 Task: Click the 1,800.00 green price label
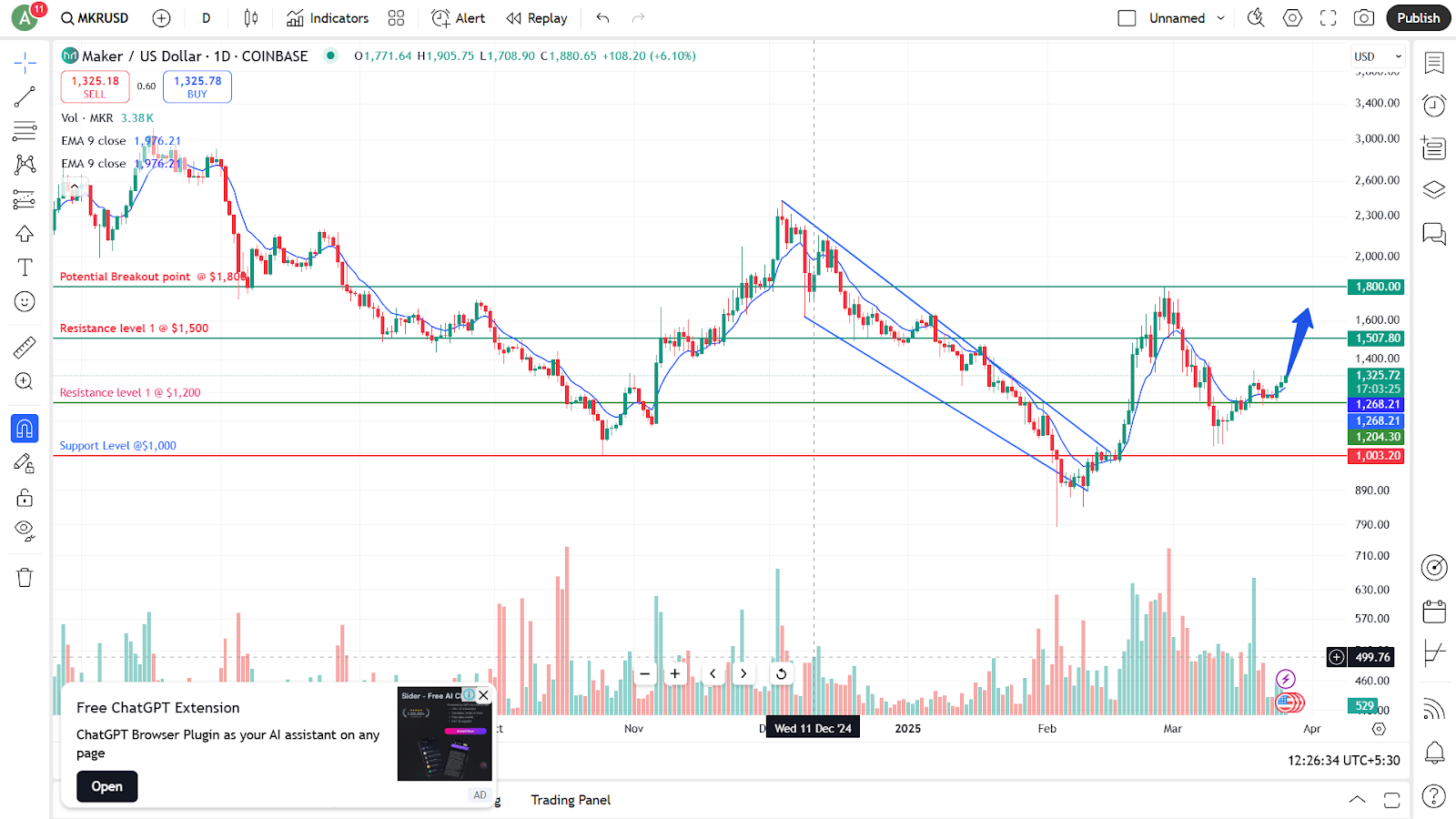coord(1378,287)
